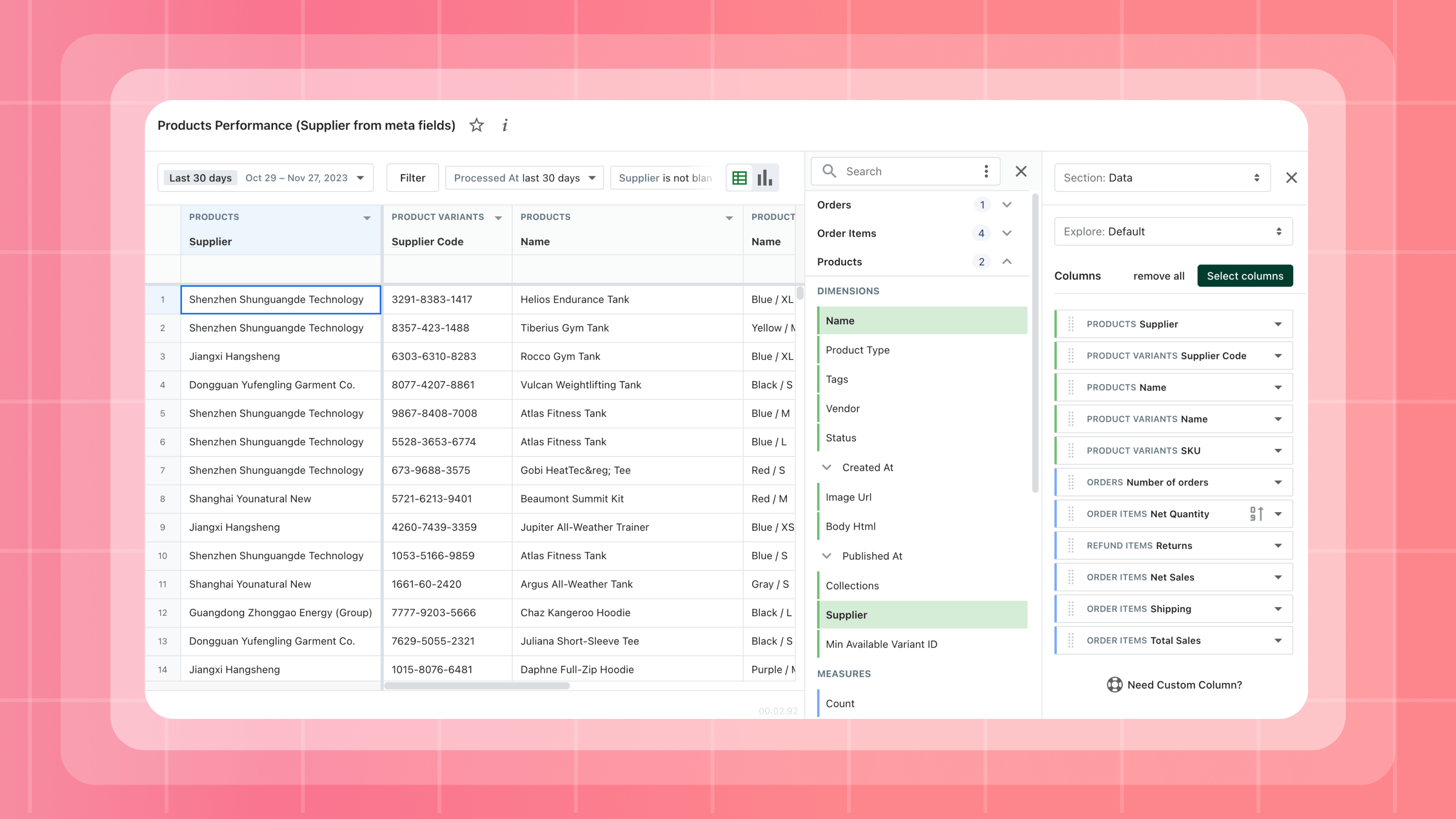Screen dimensions: 1456x819
Task: Open the Explore: Default selector
Action: [x=1173, y=231]
